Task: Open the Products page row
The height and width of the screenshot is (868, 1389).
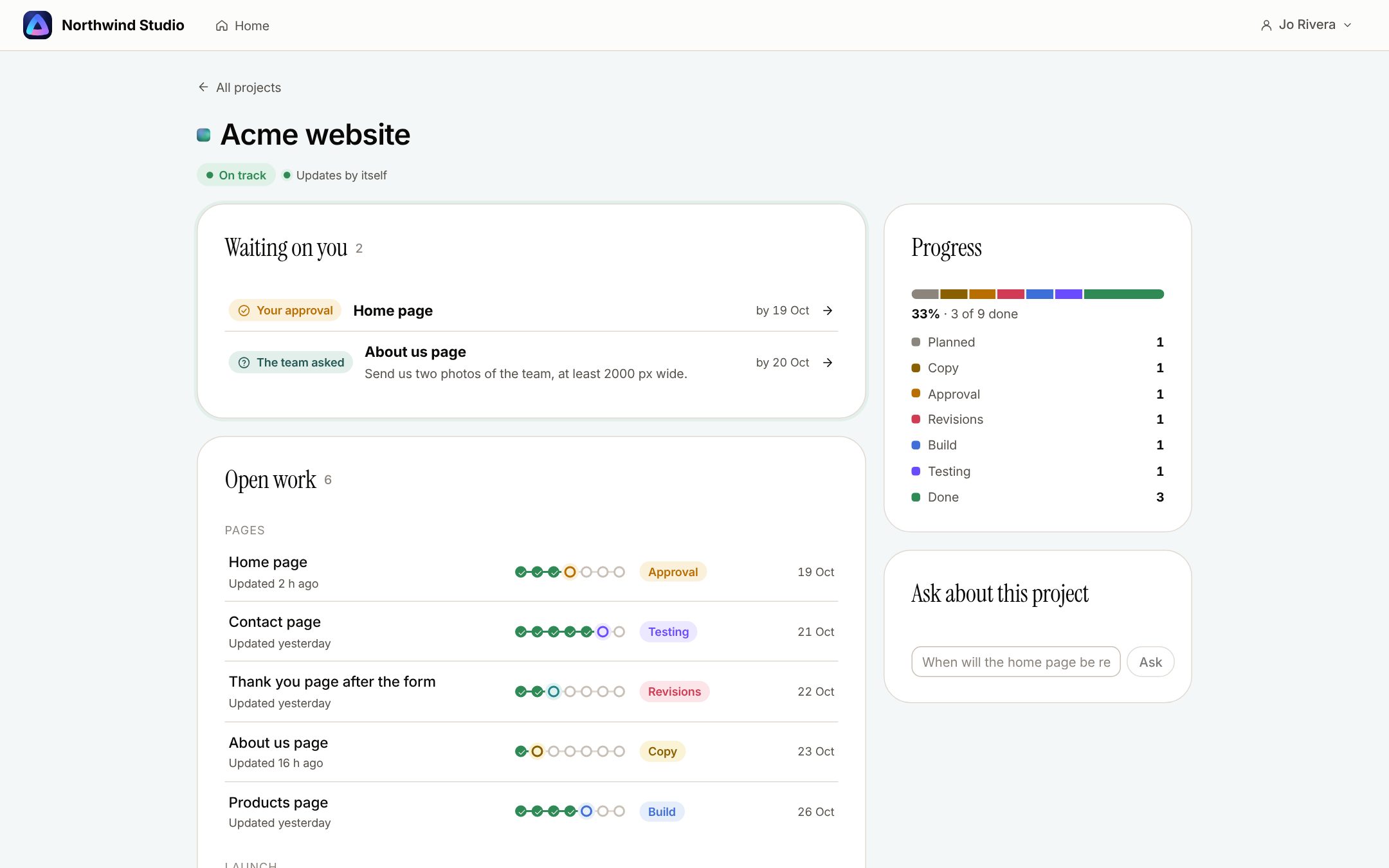Action: 531,811
